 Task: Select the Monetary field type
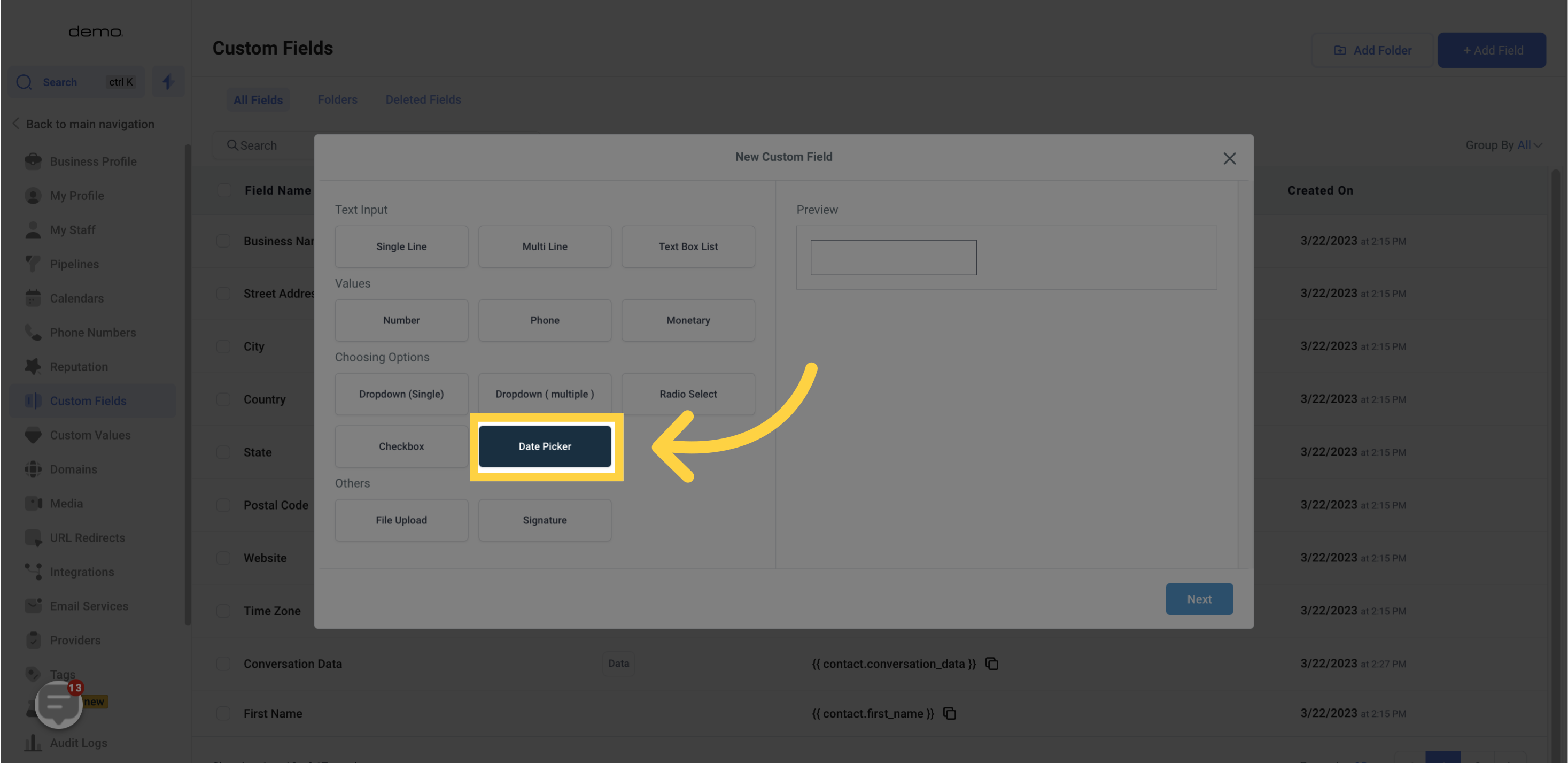pos(688,320)
